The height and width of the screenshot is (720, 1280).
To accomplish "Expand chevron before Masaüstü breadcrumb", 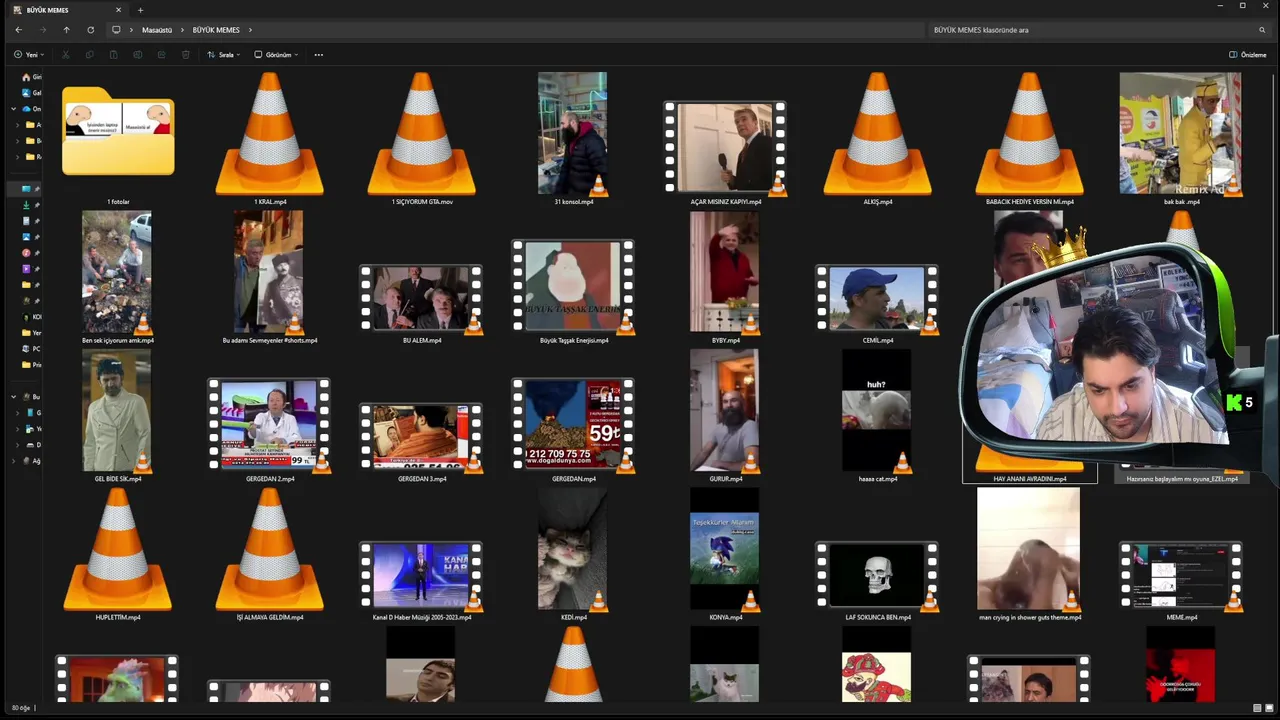I will pyautogui.click(x=132, y=30).
